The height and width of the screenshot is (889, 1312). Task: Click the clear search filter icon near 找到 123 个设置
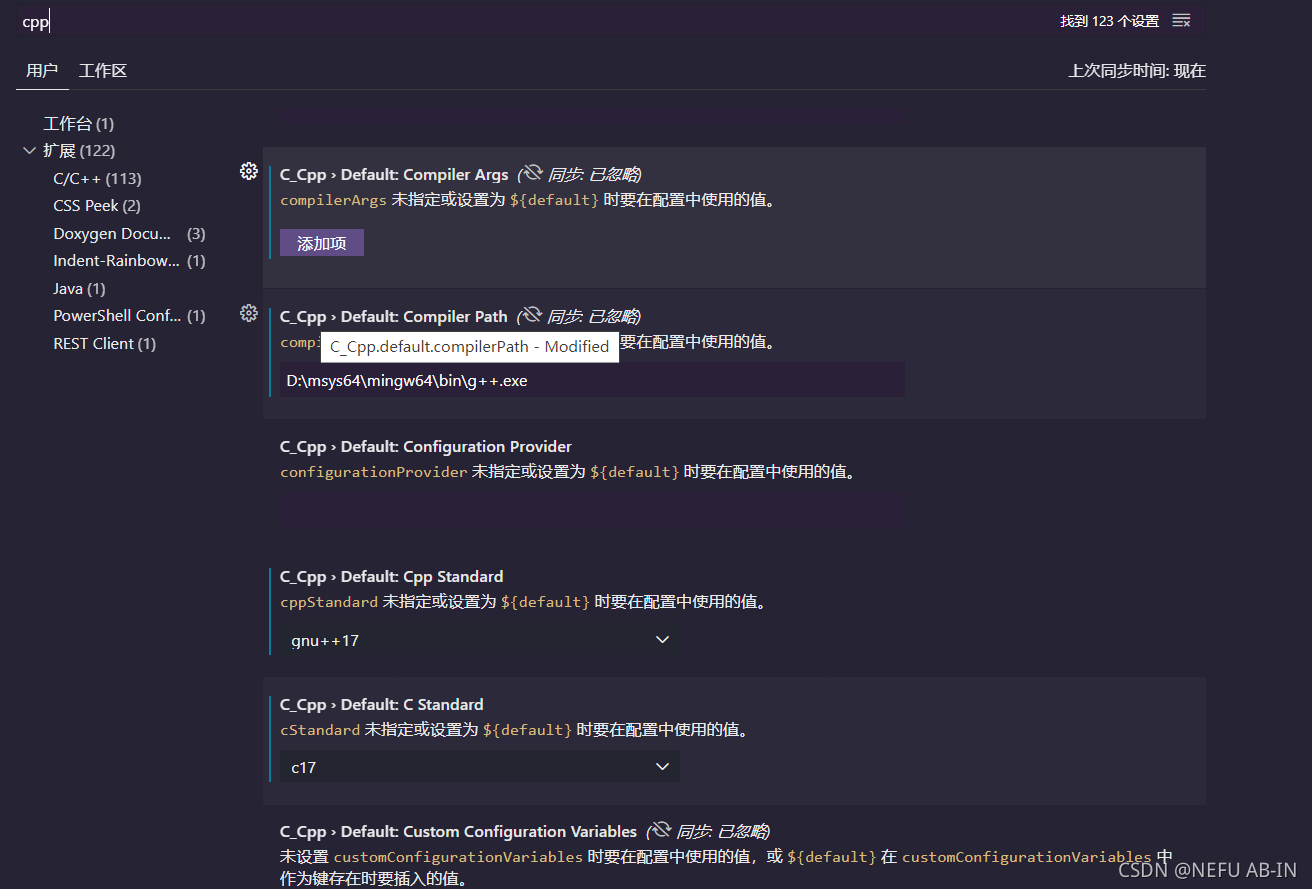1181,19
